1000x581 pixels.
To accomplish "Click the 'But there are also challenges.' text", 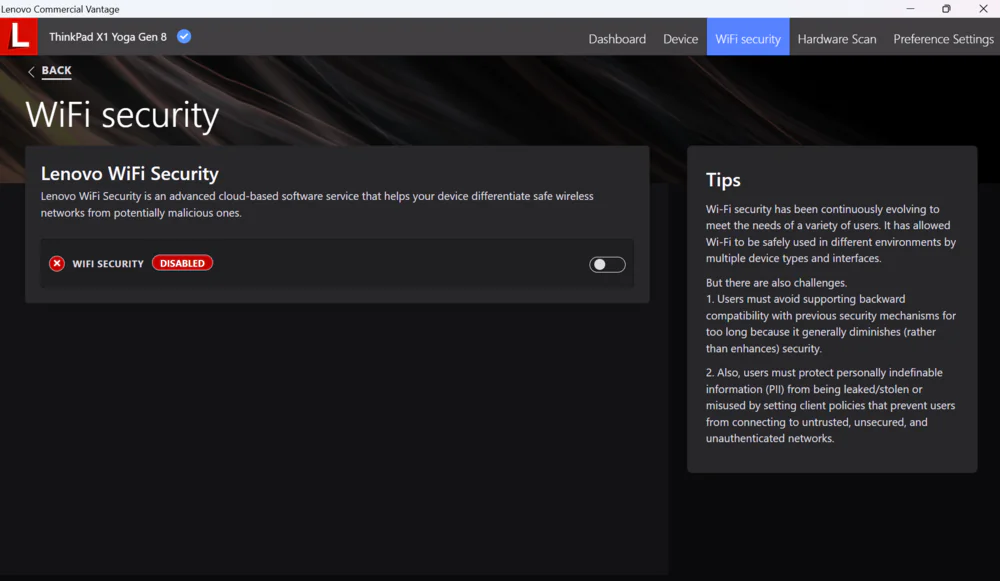I will 776,283.
